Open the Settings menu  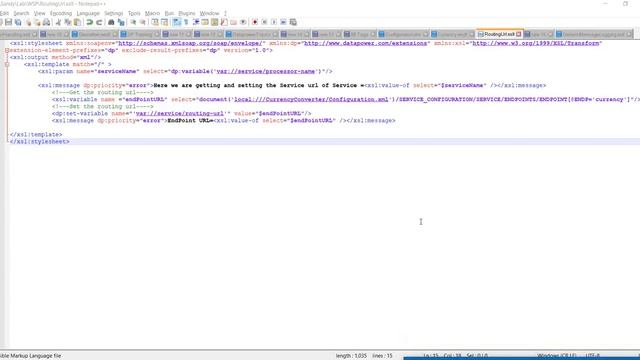(x=113, y=13)
